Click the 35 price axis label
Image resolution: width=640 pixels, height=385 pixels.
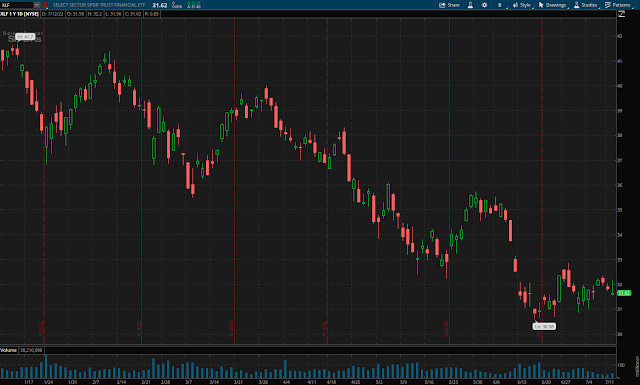(620, 210)
